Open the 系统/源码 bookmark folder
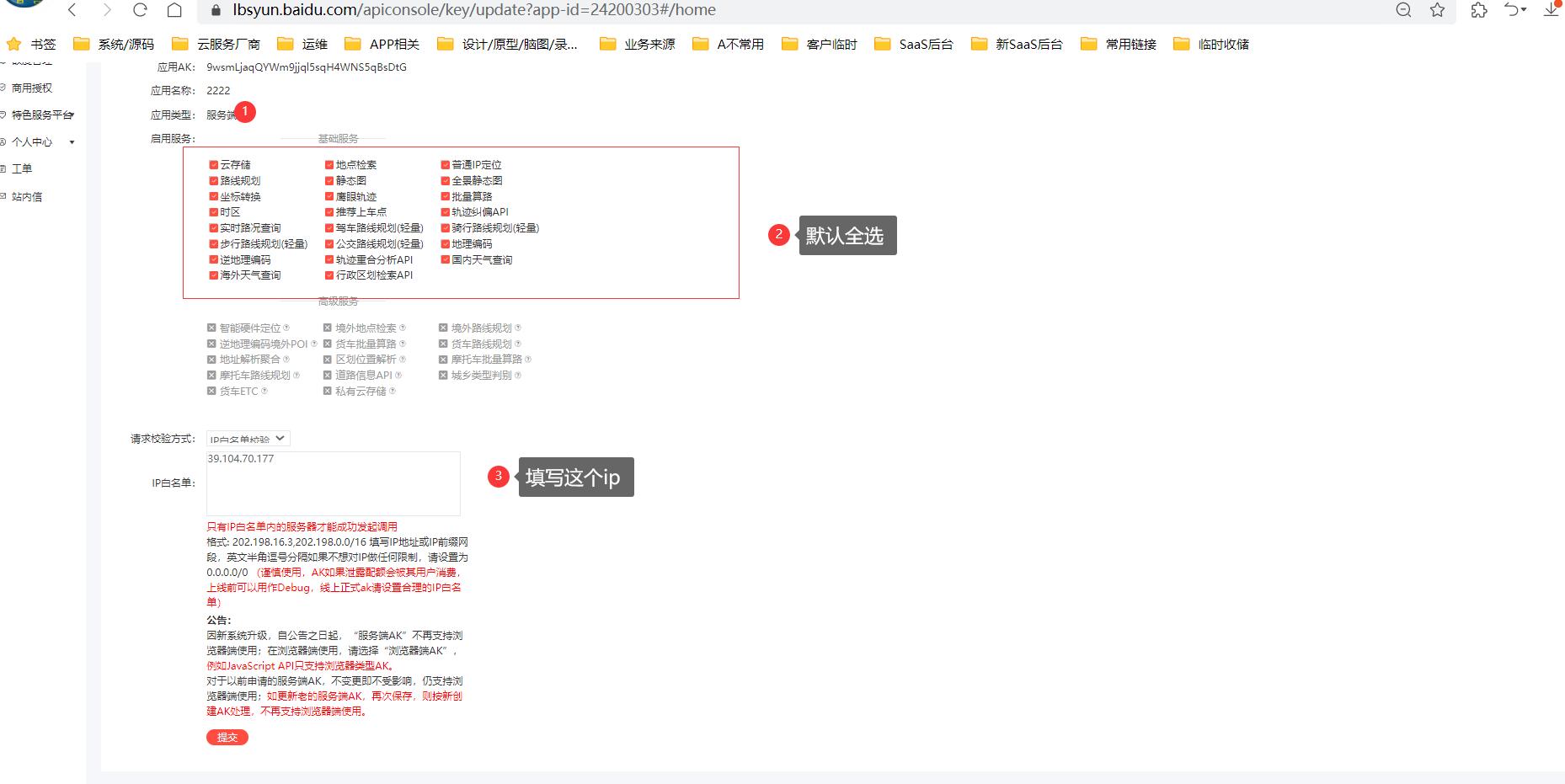The image size is (1565, 784). (x=114, y=44)
